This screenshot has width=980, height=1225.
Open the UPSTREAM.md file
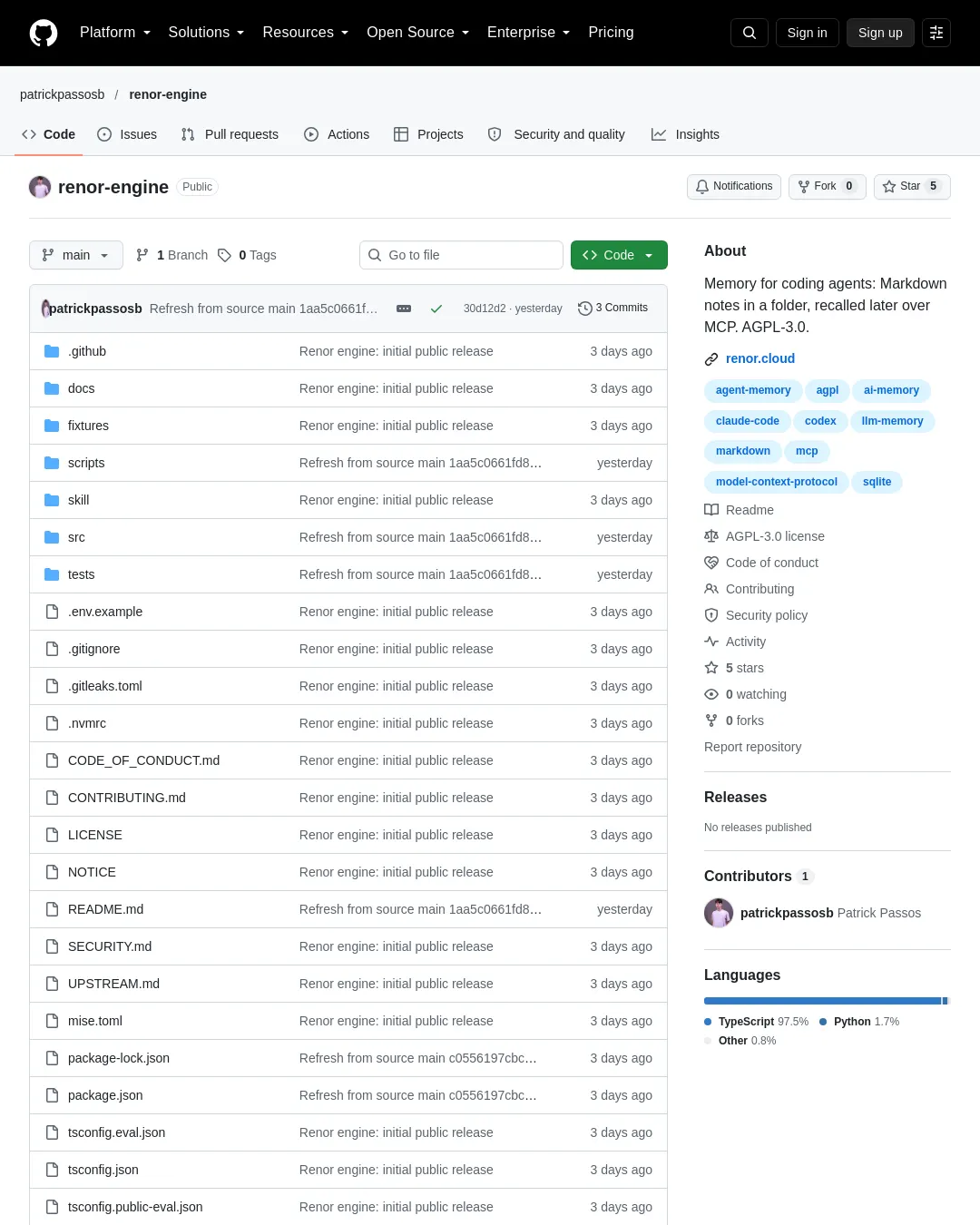tap(113, 984)
